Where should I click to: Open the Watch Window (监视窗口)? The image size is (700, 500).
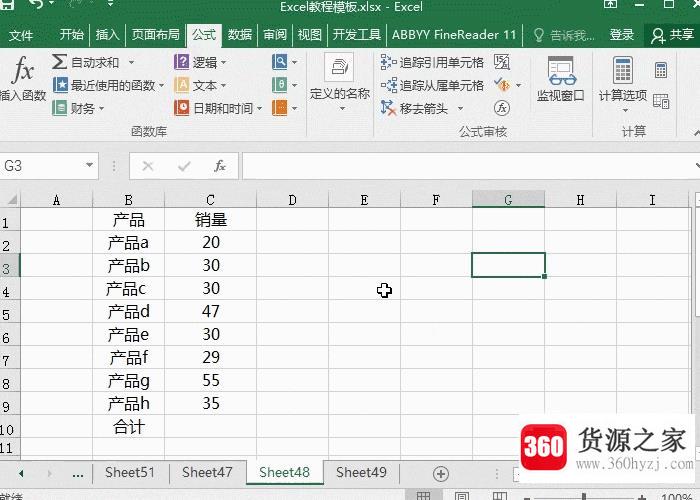point(561,79)
